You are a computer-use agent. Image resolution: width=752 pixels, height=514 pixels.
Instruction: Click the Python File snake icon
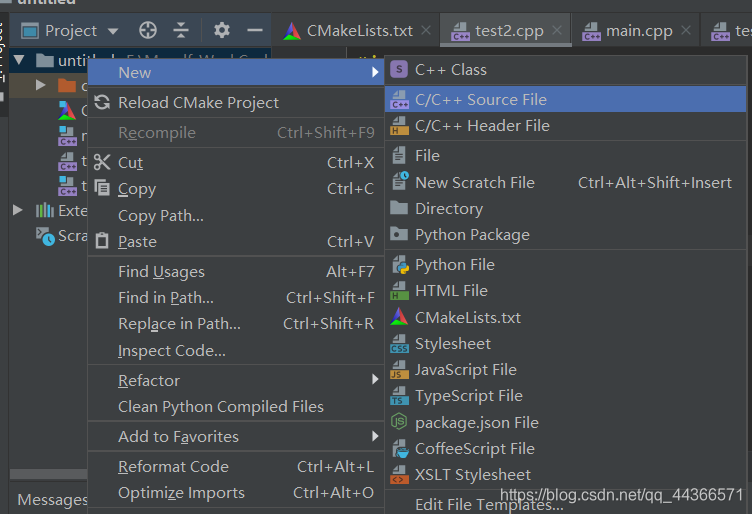tap(400, 264)
